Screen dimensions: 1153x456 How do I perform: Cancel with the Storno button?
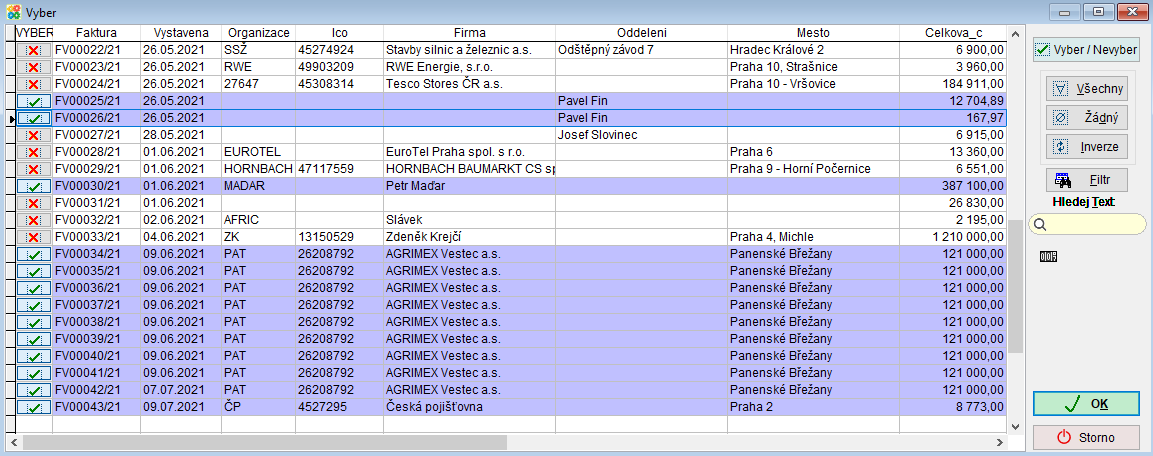tap(1086, 438)
